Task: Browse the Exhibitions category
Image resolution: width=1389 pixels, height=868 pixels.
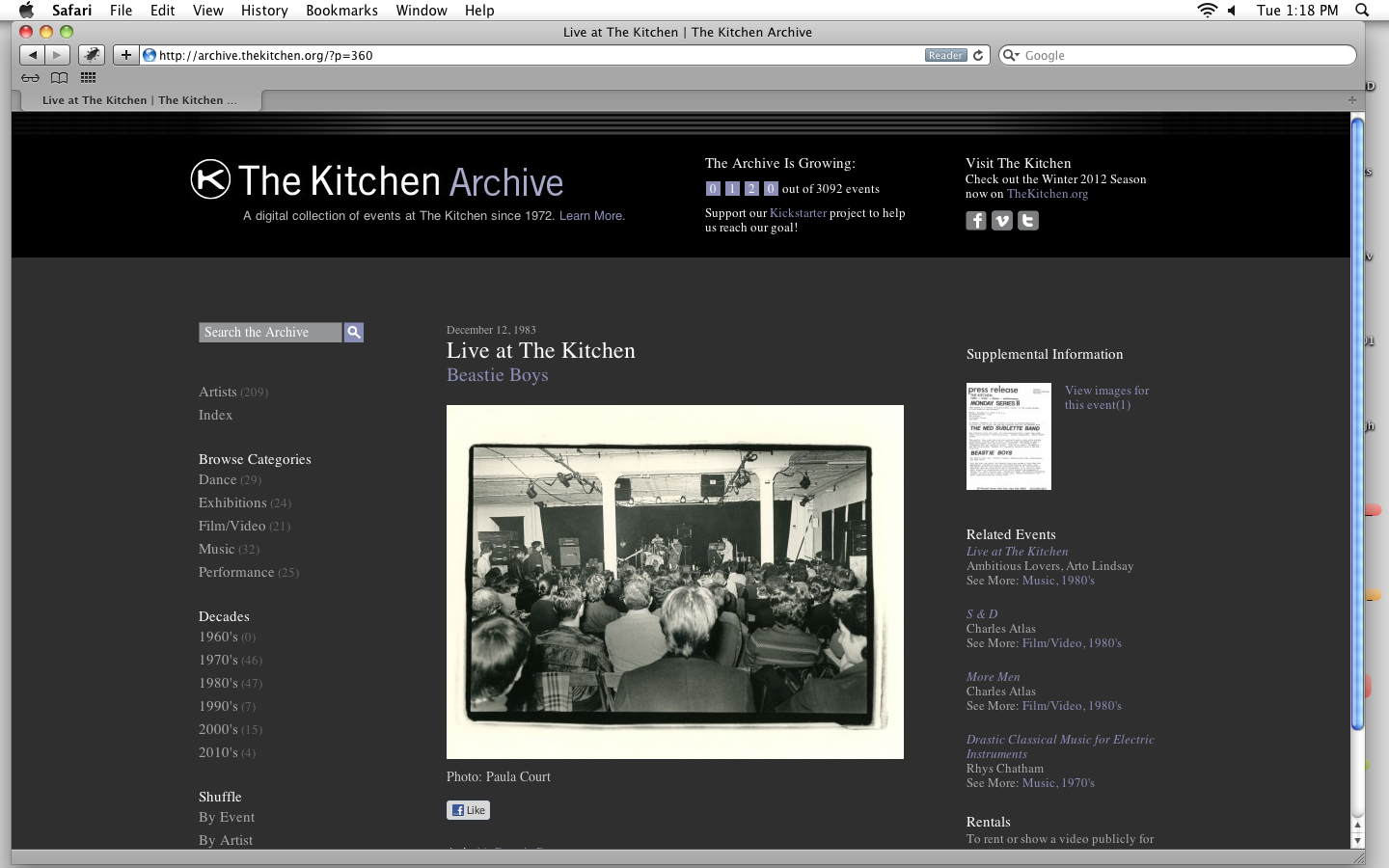Action: 232,502
